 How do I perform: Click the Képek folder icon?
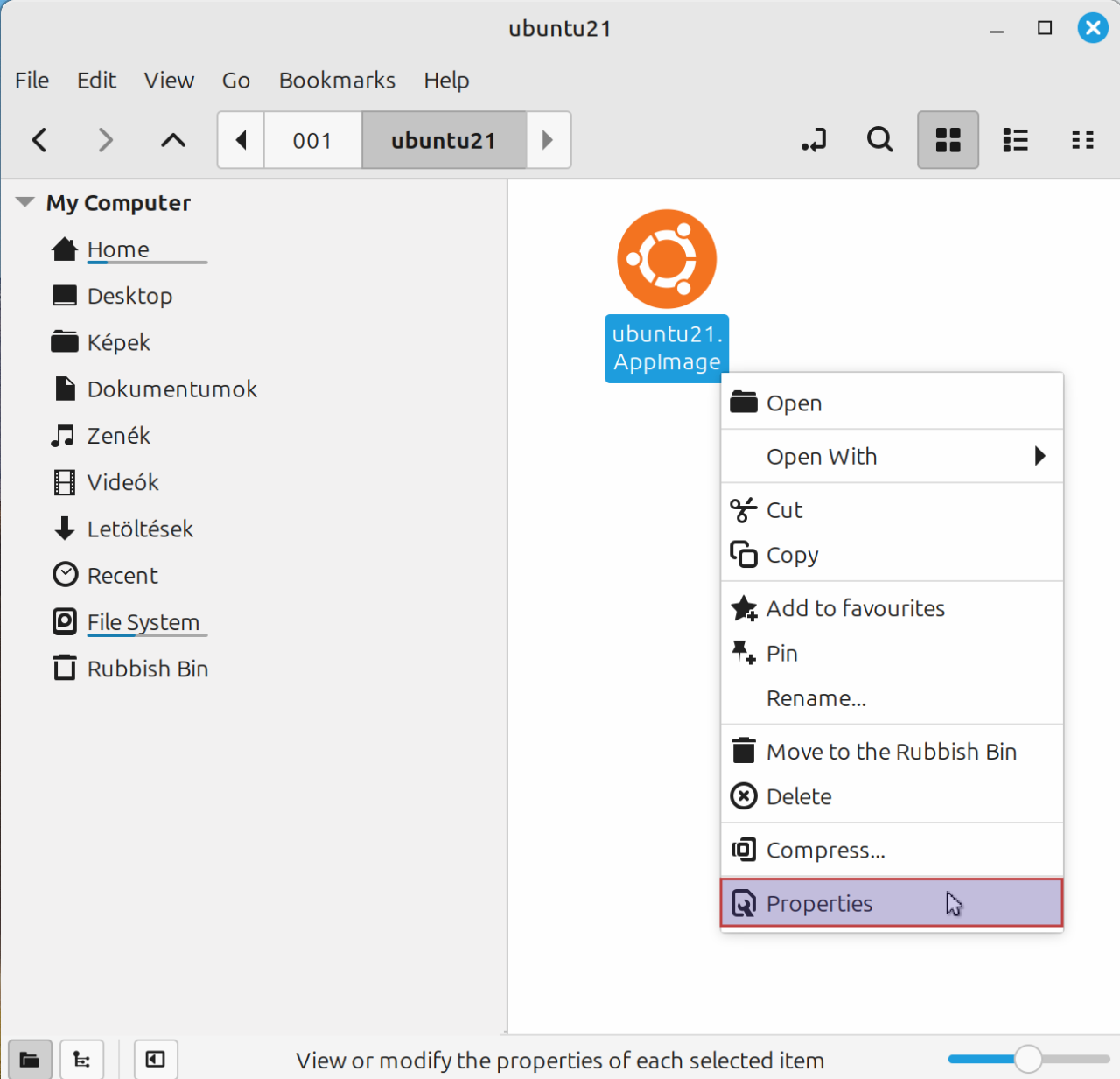click(65, 341)
